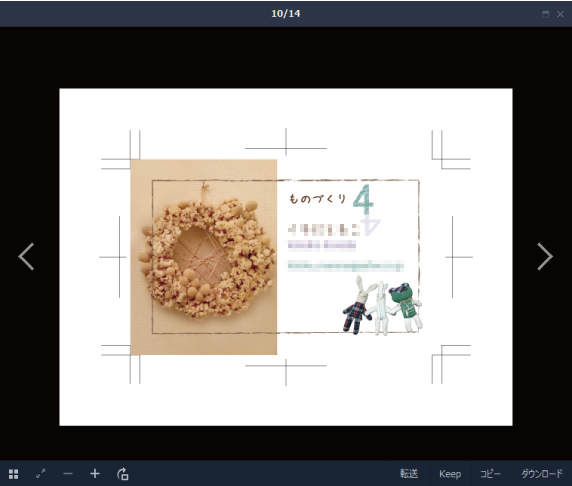Viewport: 572px width, 486px height.
Task: Click the three stuffed animal dolls
Action: 382,305
